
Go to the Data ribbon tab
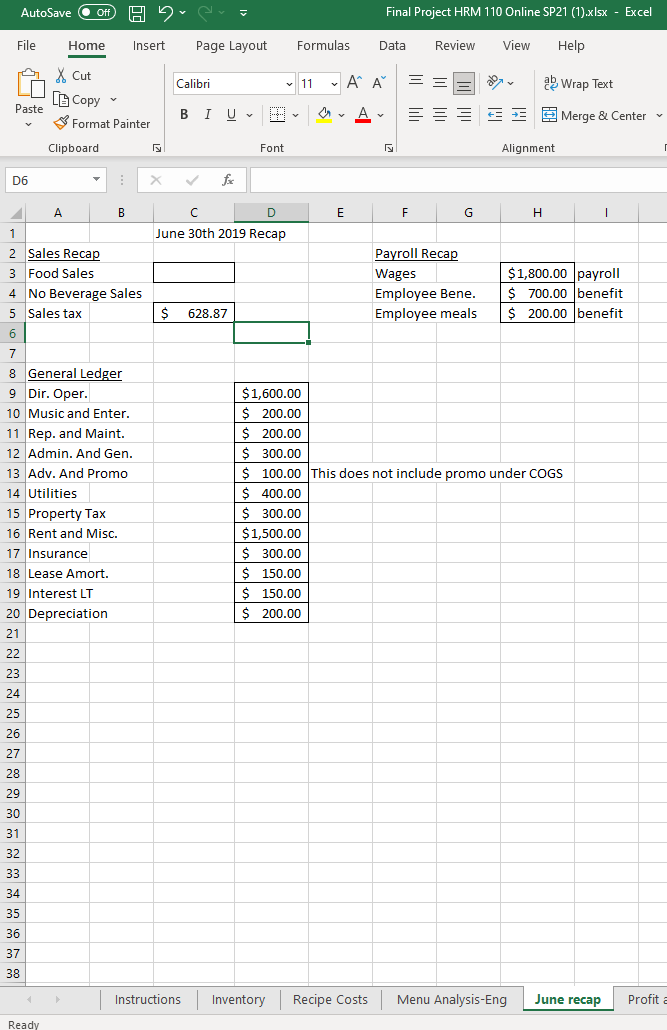(392, 45)
